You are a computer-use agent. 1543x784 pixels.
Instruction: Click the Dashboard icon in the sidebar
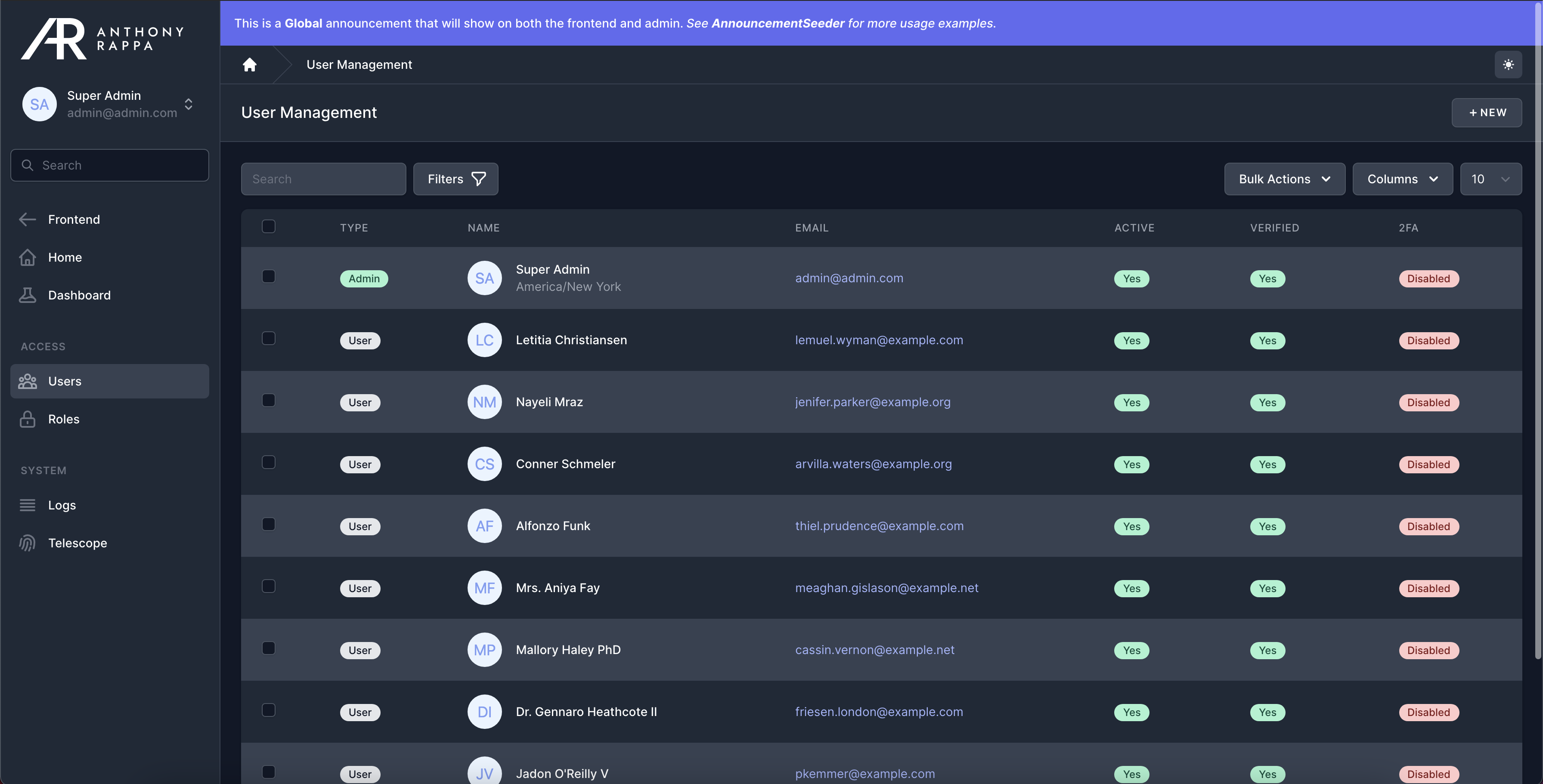pos(27,295)
